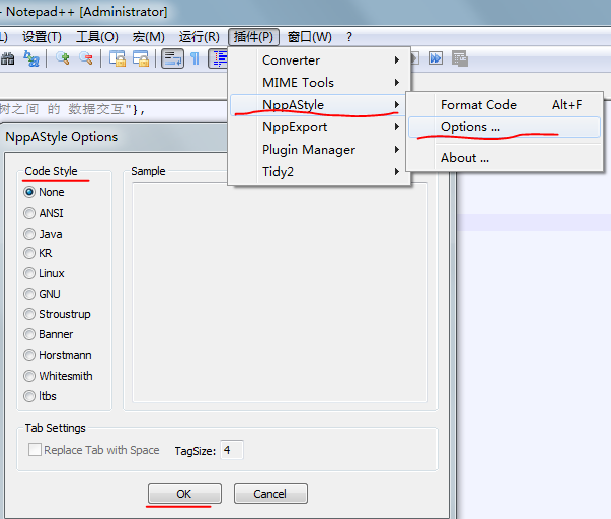Viewport: 611px width, 519px height.
Task: Enable Replace Tab with Space checkbox
Action: [94, 450]
